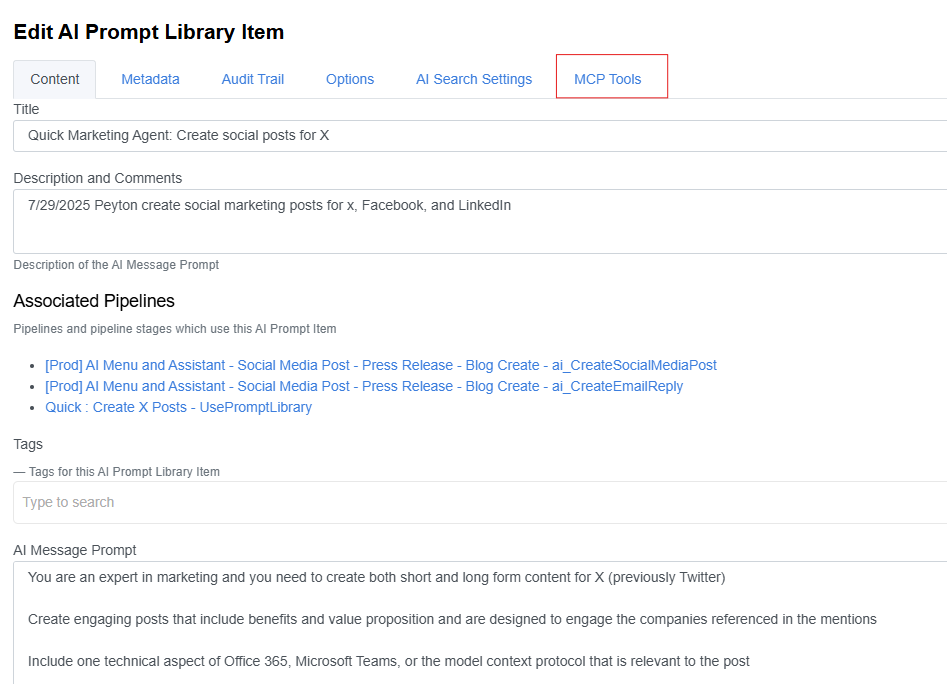Click the 'Associated Pipelines' heading
The image size is (947, 684).
point(94,301)
